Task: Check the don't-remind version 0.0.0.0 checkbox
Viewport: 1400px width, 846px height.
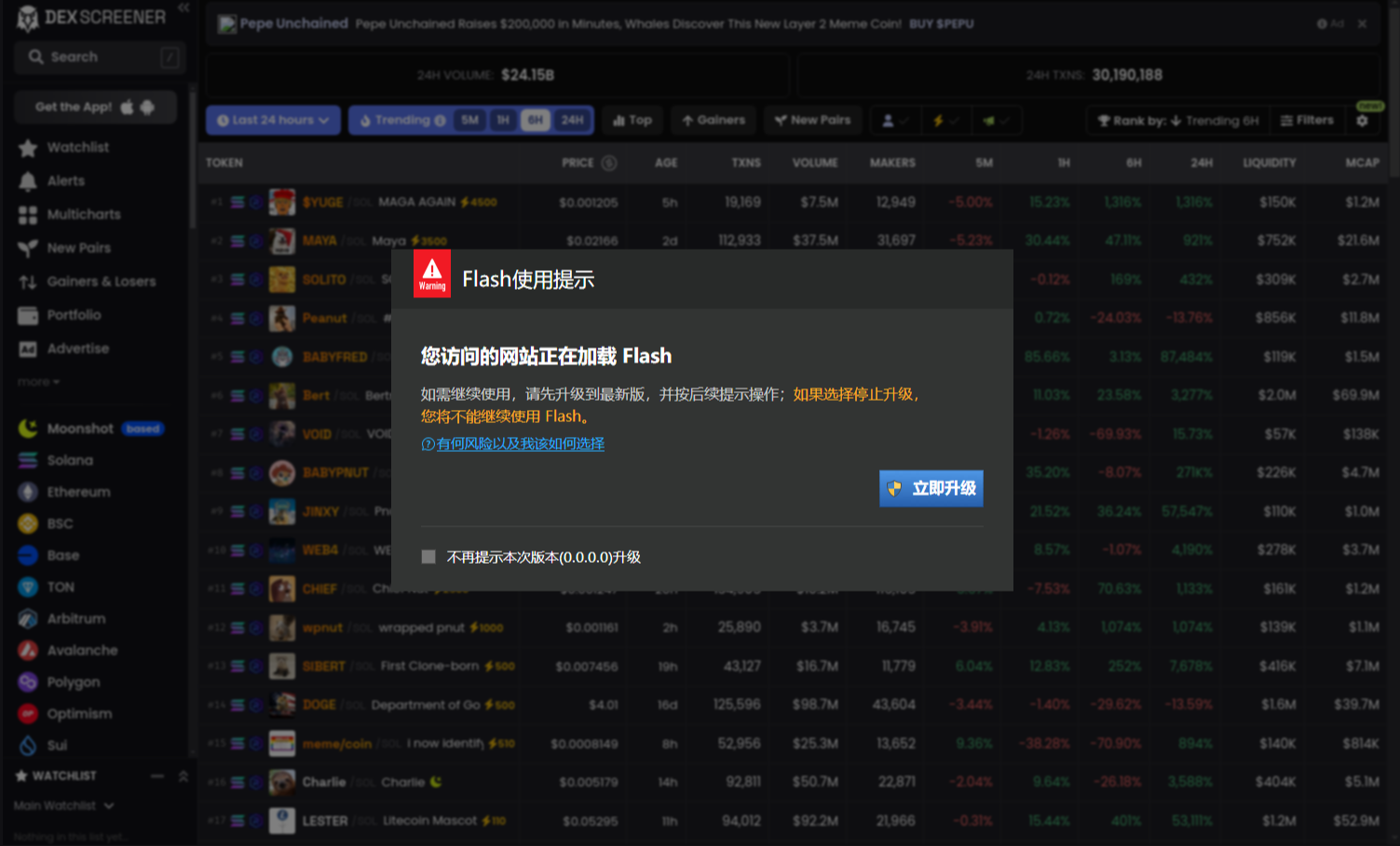Action: coord(428,557)
